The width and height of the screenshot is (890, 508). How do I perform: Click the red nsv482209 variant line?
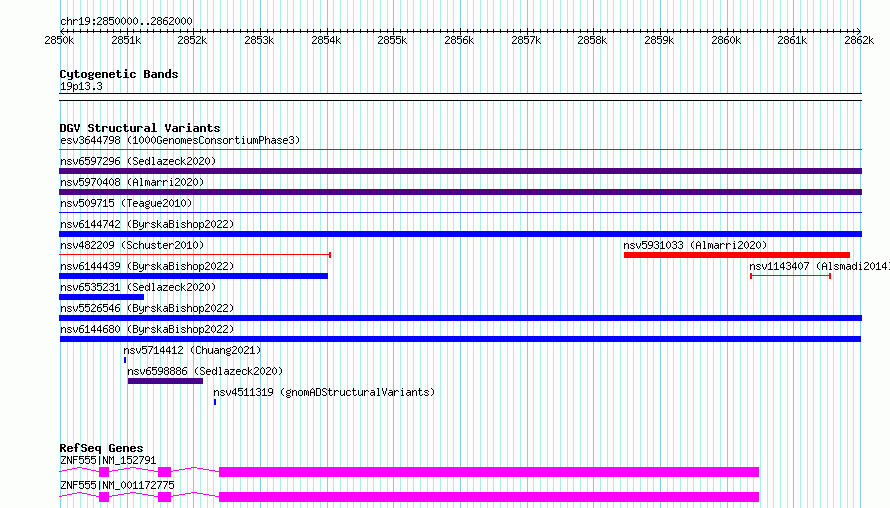click(x=195, y=255)
